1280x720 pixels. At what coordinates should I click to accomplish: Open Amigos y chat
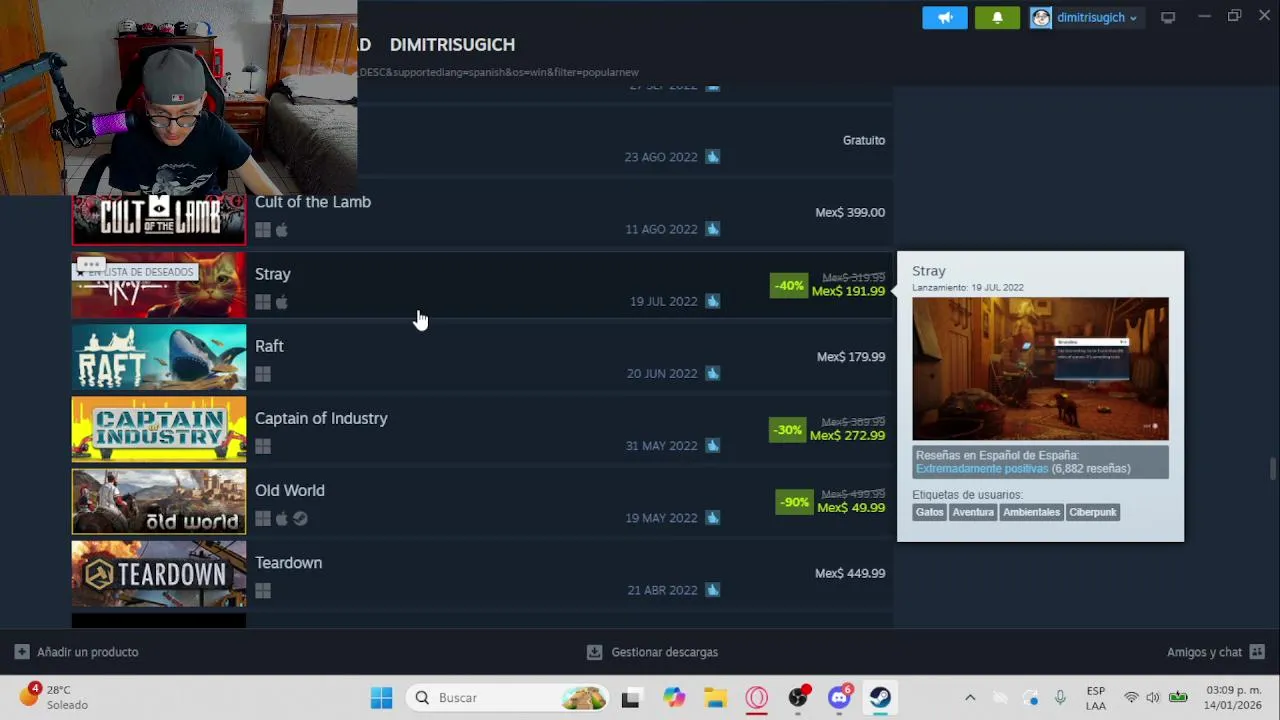click(1216, 652)
